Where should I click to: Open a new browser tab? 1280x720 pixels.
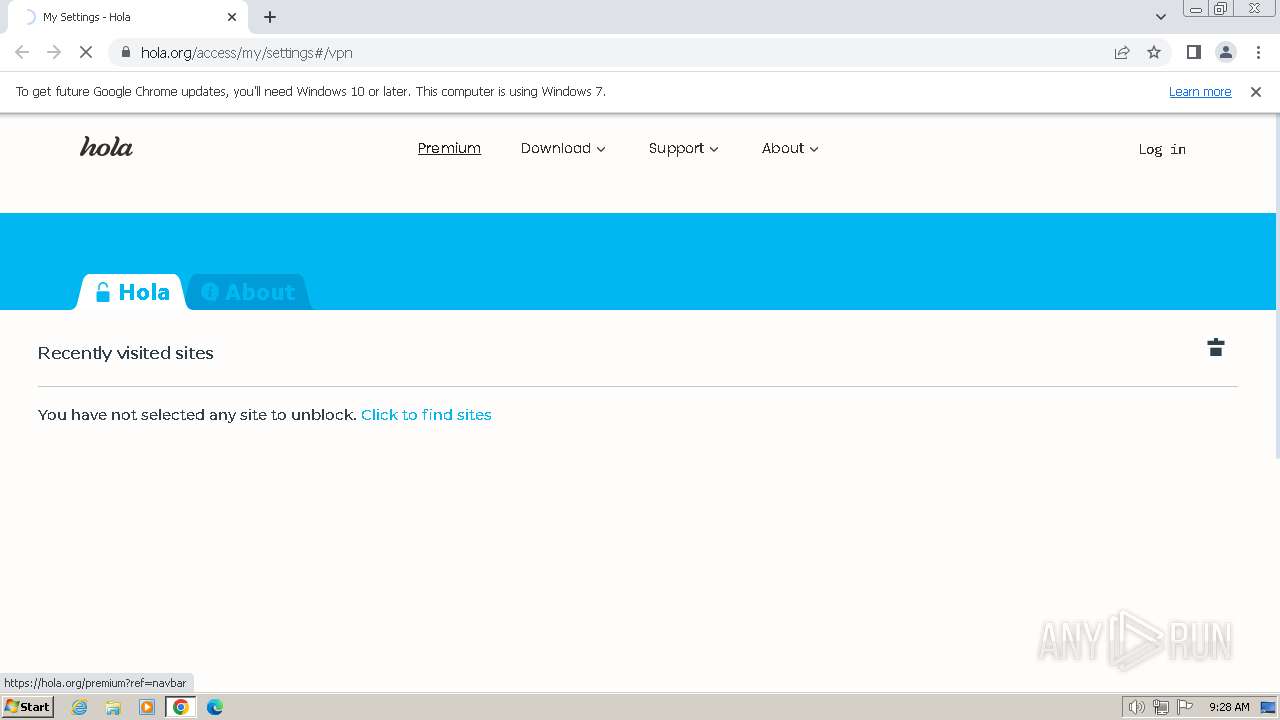point(270,17)
